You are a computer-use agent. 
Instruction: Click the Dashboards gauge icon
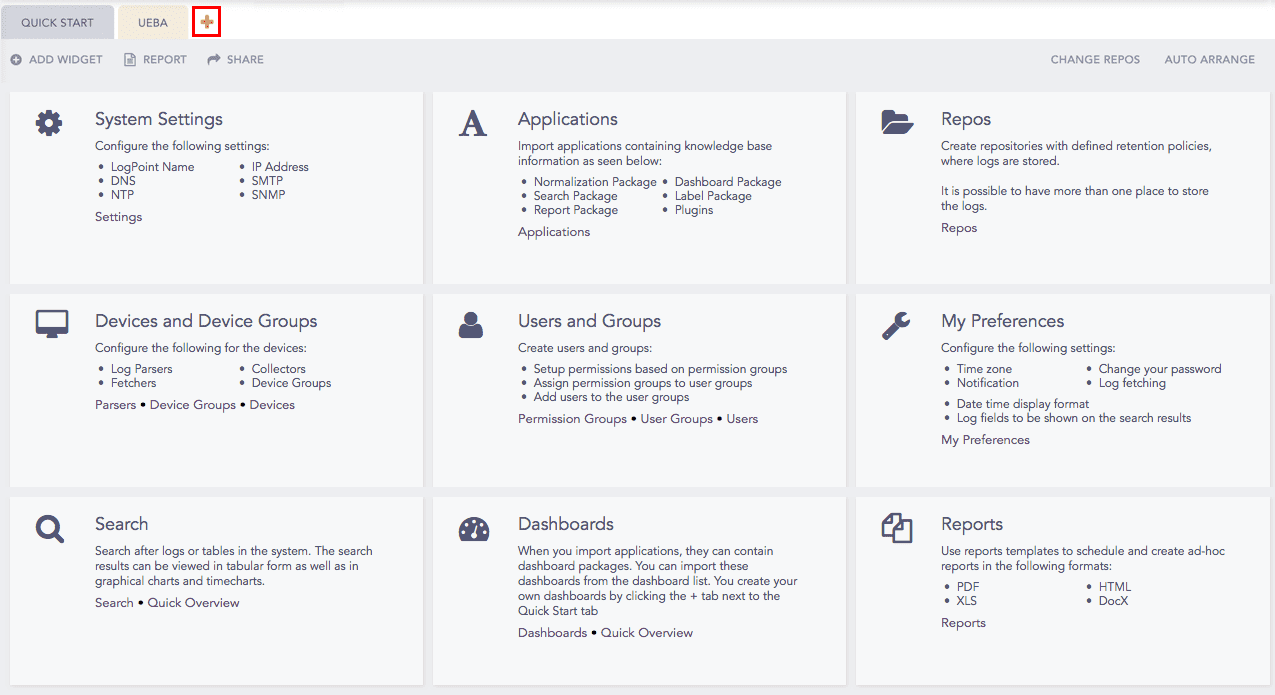click(473, 529)
